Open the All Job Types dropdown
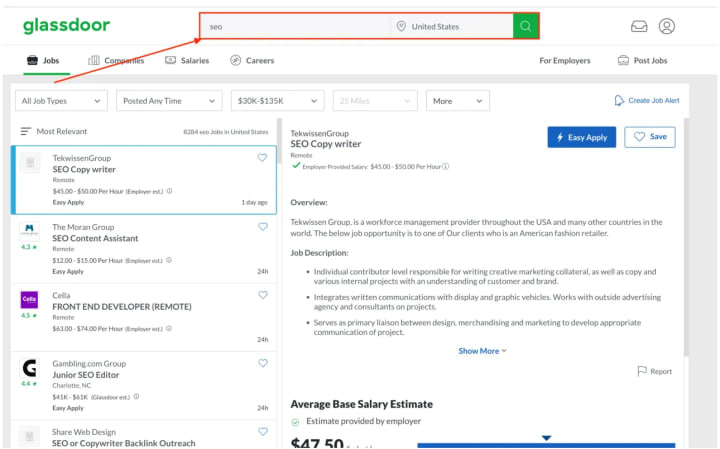The height and width of the screenshot is (449, 720). tap(62, 101)
